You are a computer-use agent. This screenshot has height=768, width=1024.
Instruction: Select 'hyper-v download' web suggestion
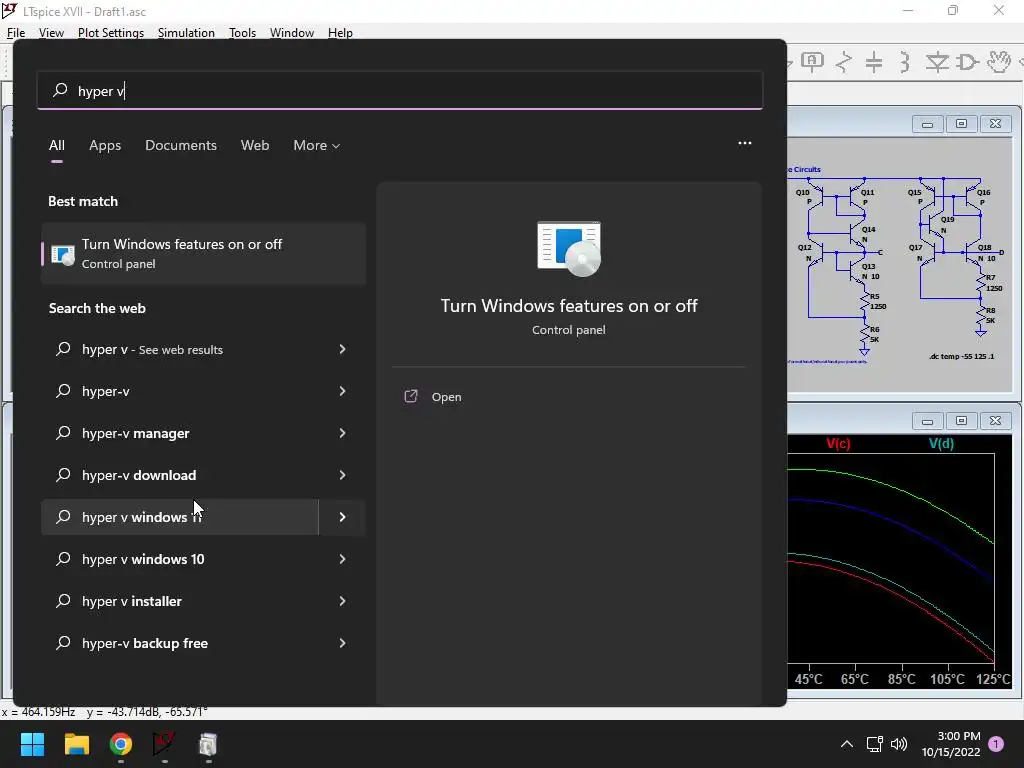click(x=180, y=475)
